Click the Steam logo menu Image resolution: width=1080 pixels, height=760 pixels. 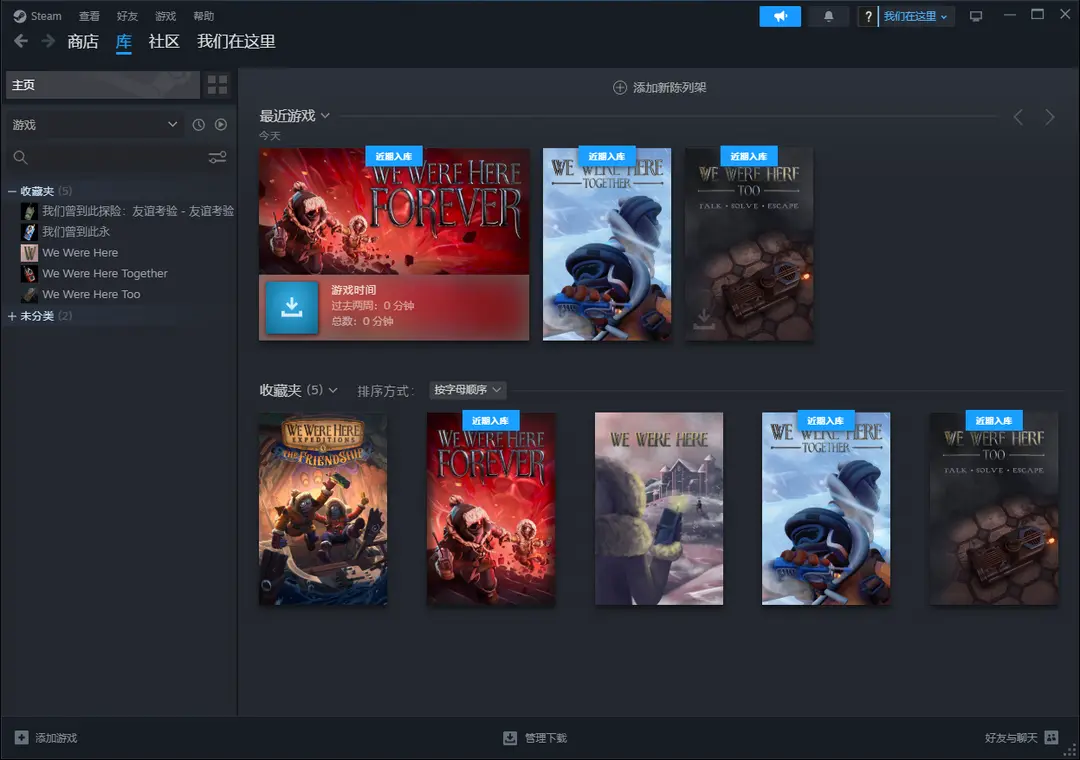coord(37,16)
